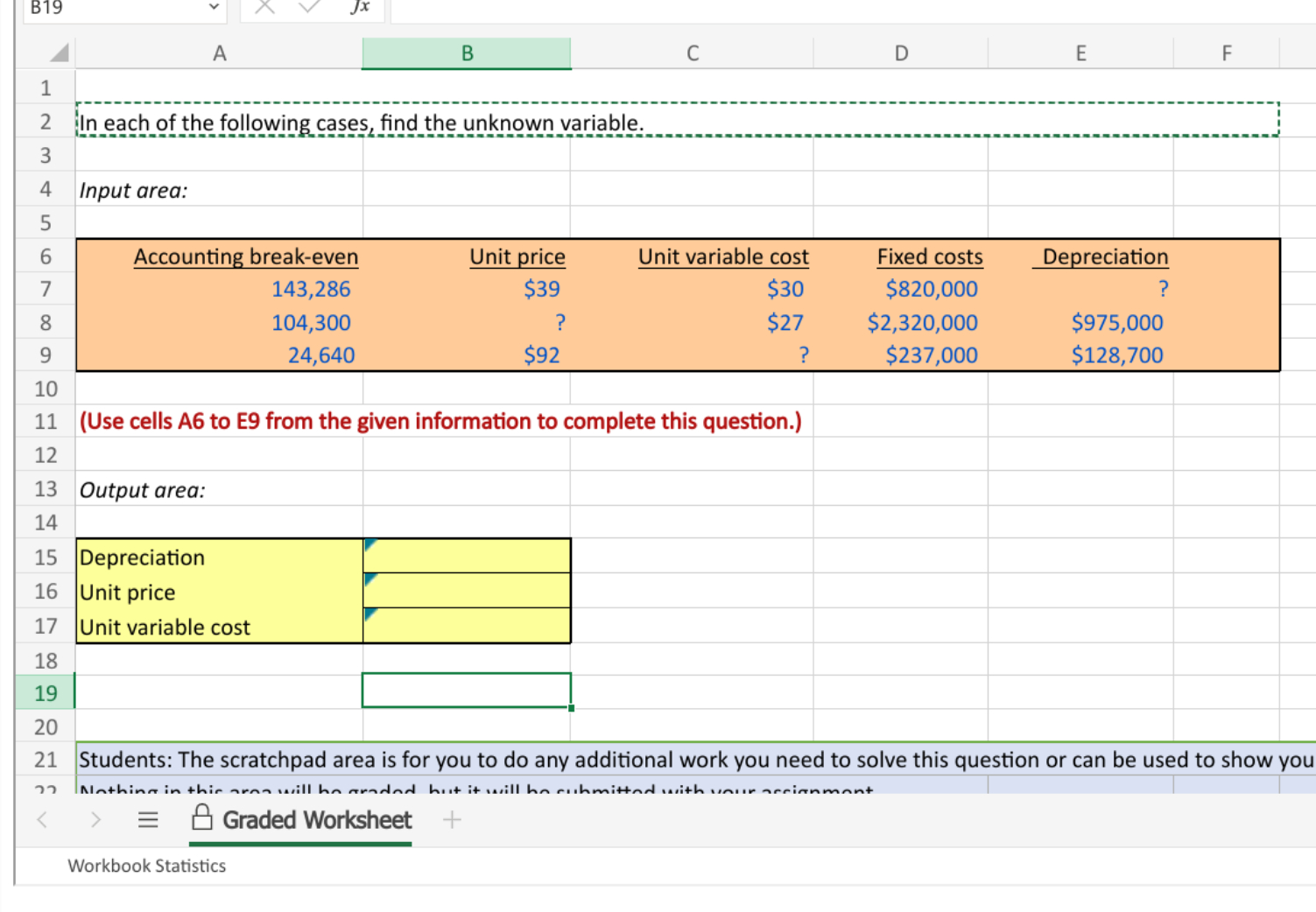Select the cell containing $27
The width and height of the screenshot is (1316, 912).
click(693, 322)
